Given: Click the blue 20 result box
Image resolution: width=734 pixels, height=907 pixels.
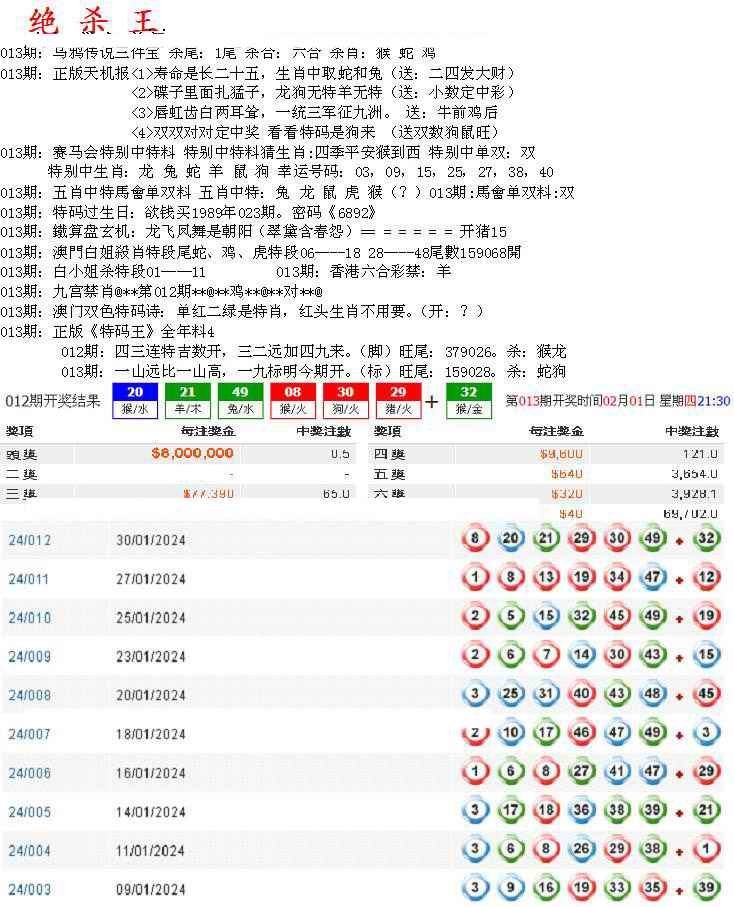Looking at the screenshot, I should point(135,400).
